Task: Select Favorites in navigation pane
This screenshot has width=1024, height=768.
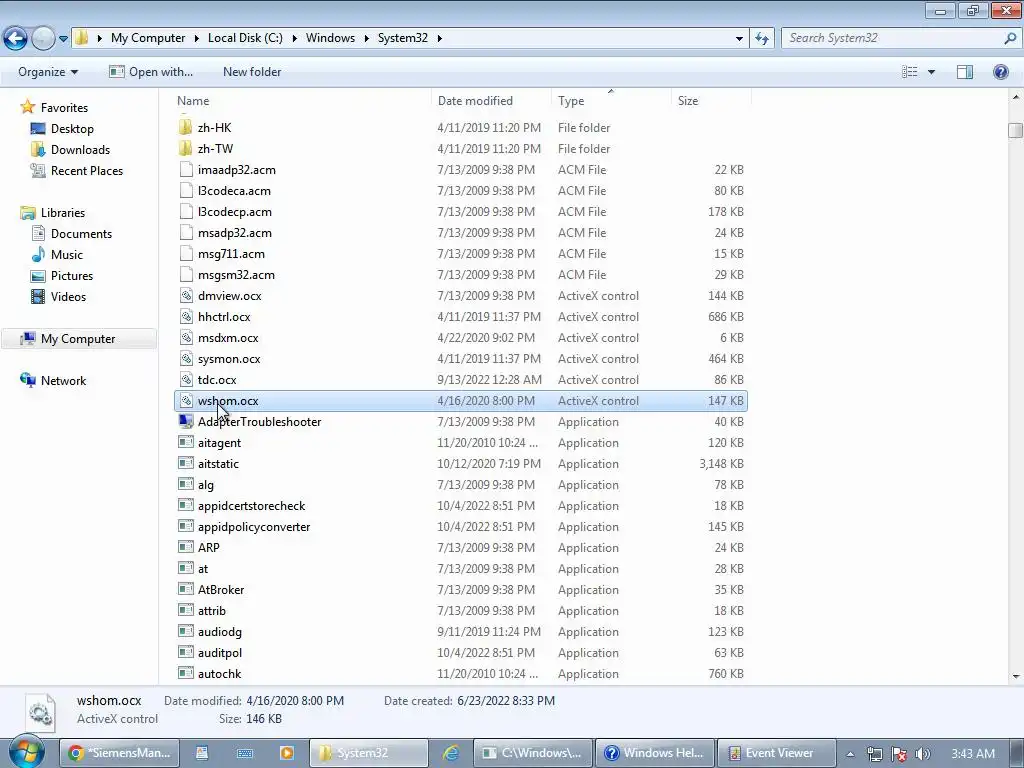Action: pos(64,108)
